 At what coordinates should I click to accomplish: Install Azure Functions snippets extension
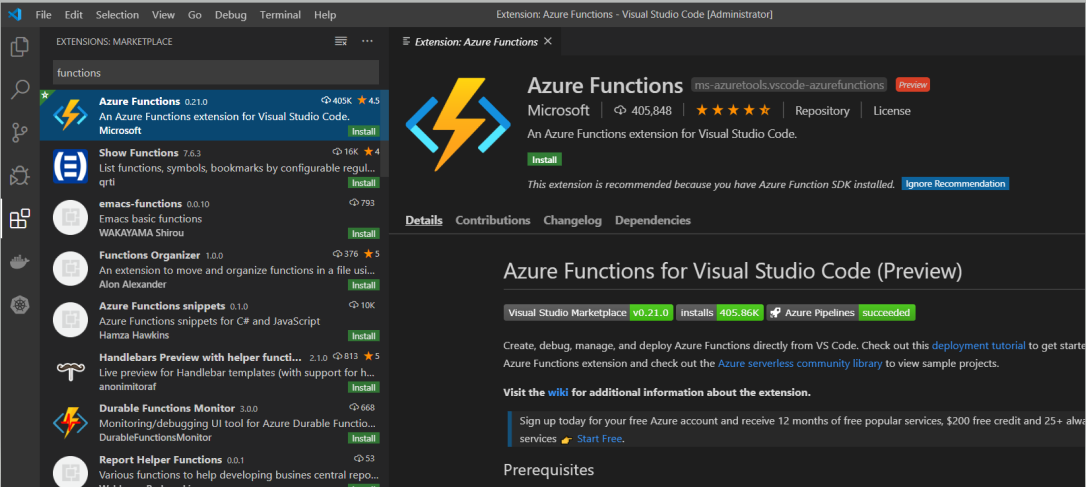364,336
